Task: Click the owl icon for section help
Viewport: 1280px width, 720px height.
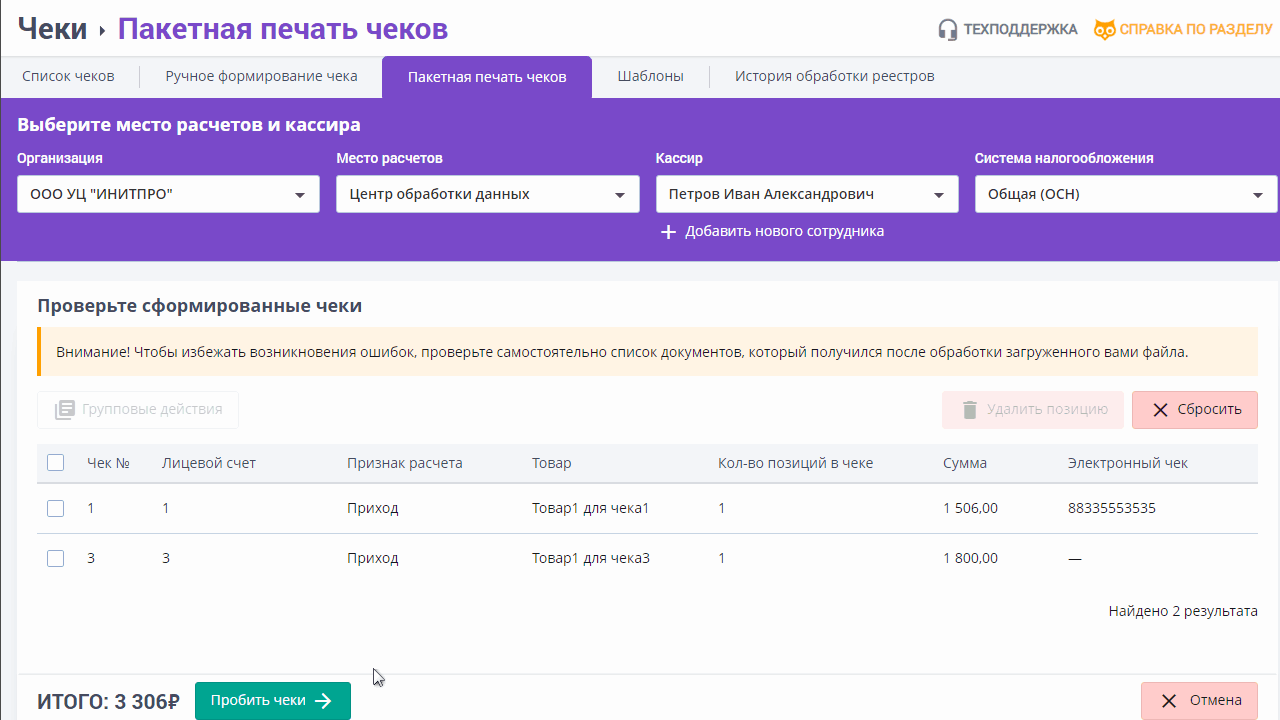Action: 1104,30
